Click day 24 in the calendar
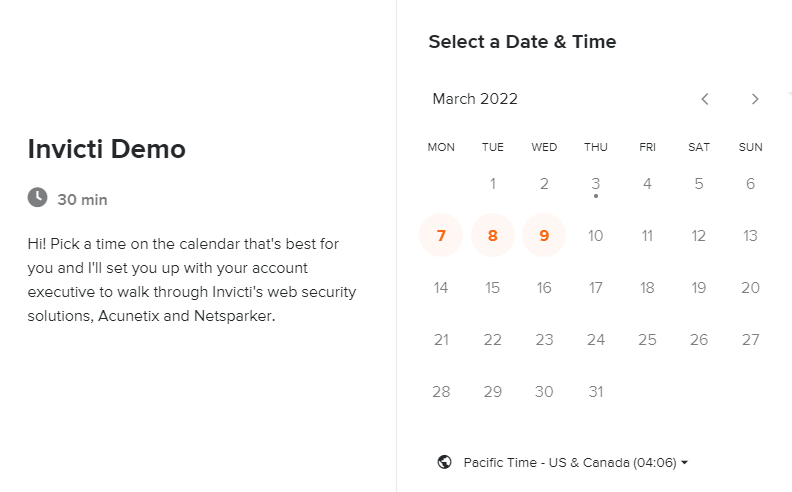 (596, 339)
